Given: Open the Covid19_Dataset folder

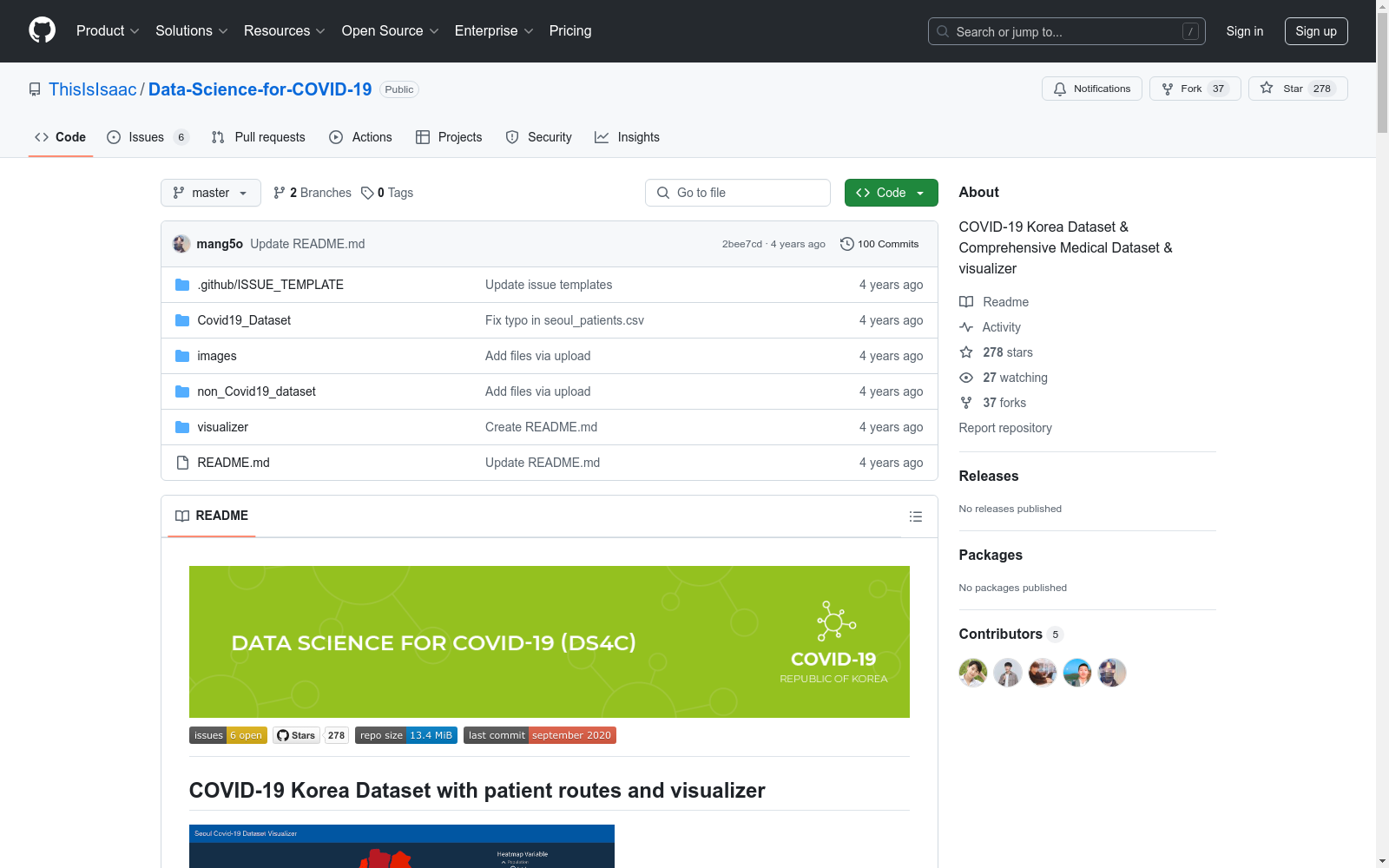Looking at the screenshot, I should (244, 320).
